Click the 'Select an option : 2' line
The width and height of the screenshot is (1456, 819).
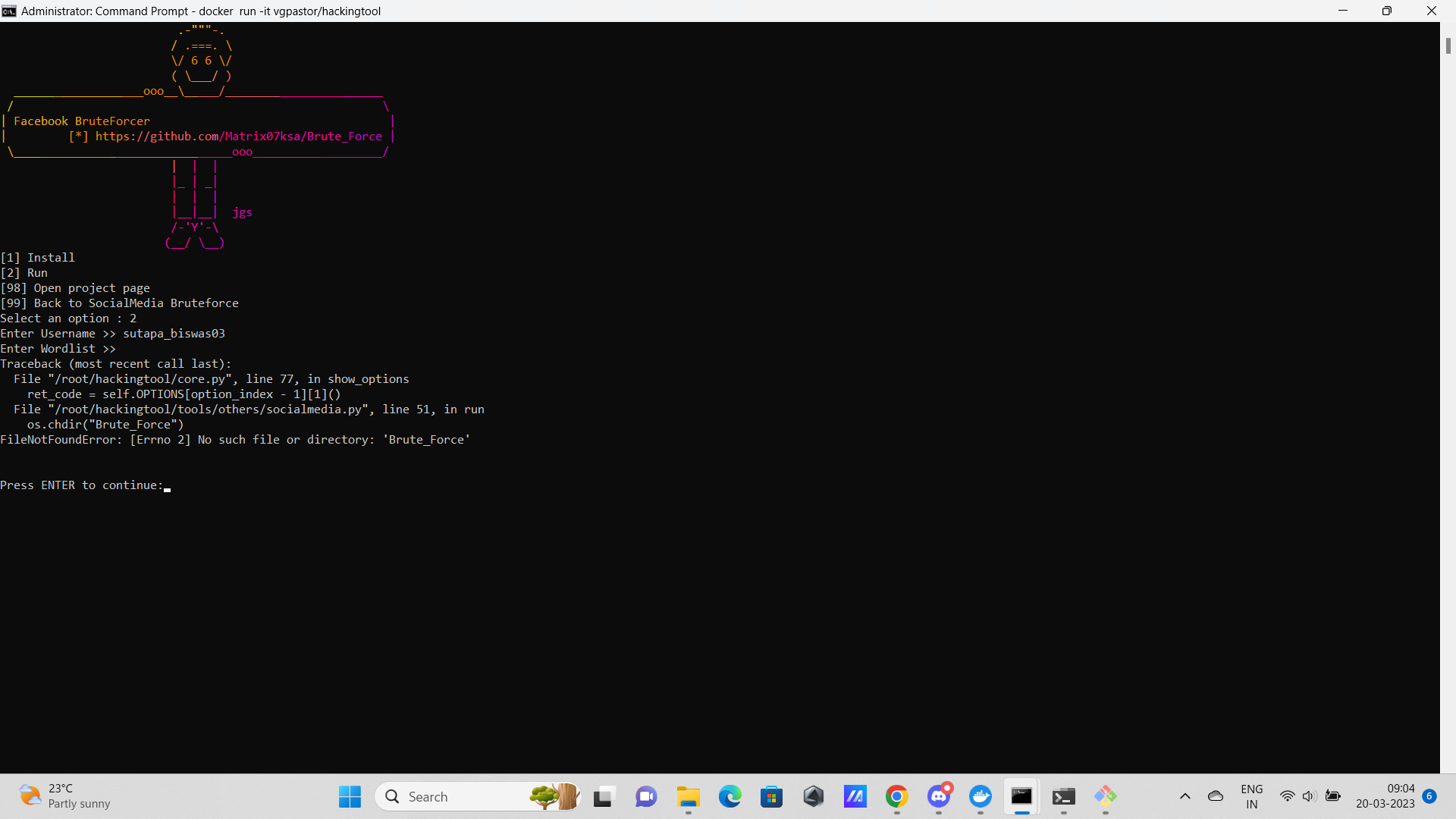point(68,318)
